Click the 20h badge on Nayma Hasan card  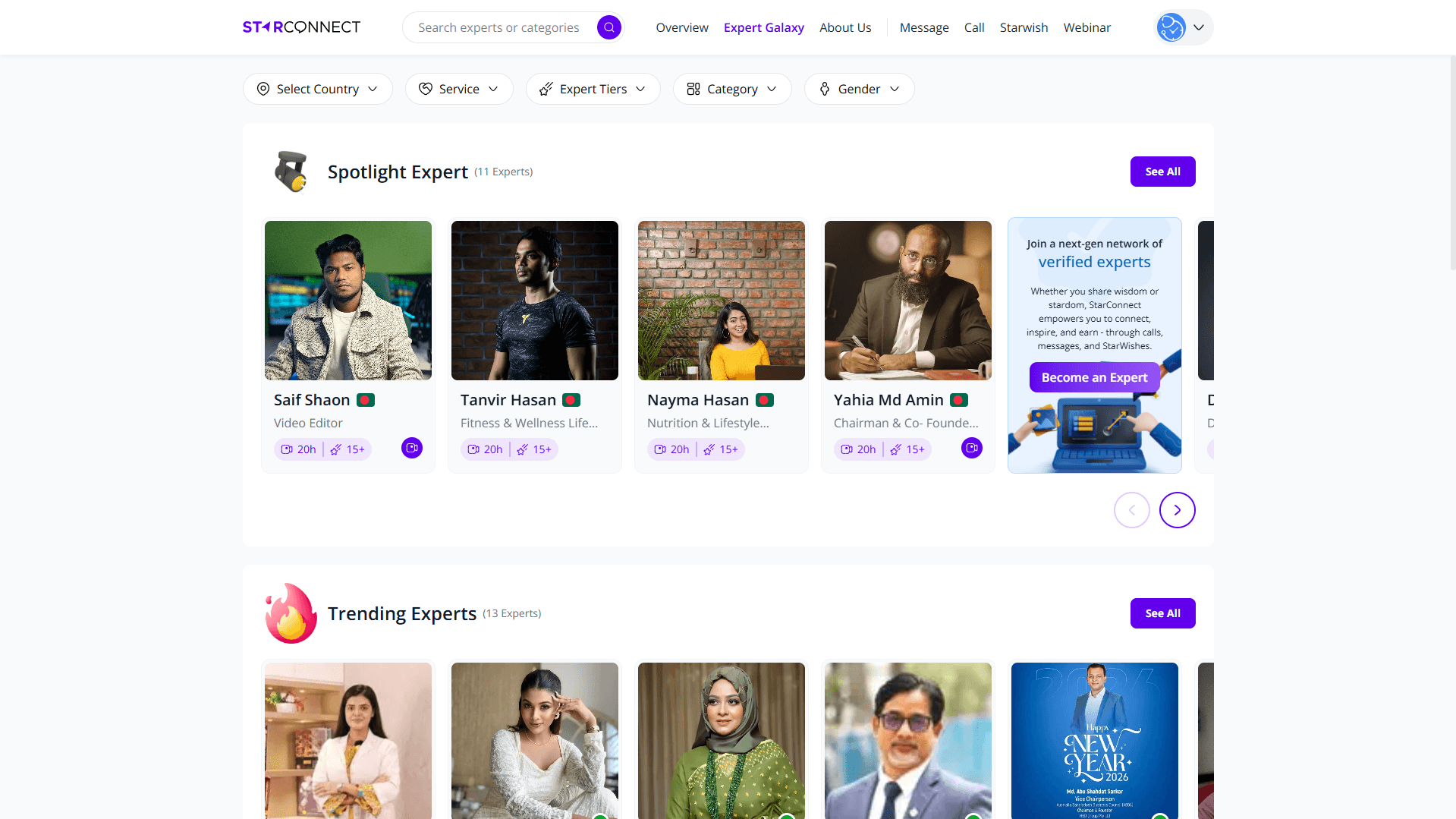pyautogui.click(x=672, y=449)
